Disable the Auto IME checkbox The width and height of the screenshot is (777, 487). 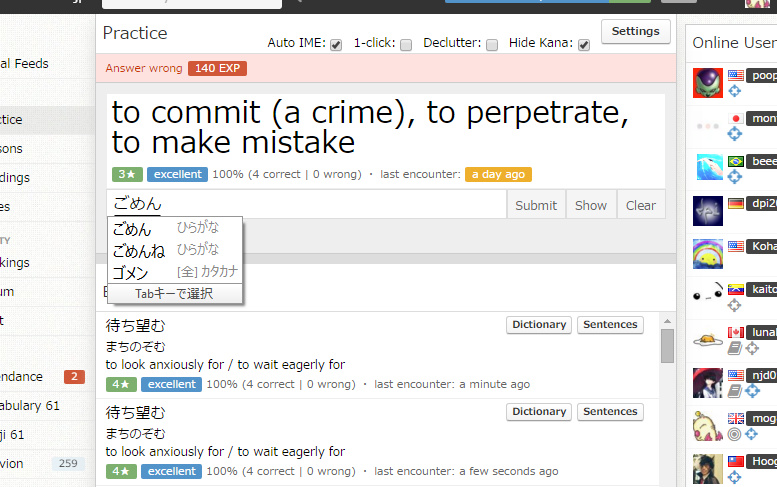(336, 45)
